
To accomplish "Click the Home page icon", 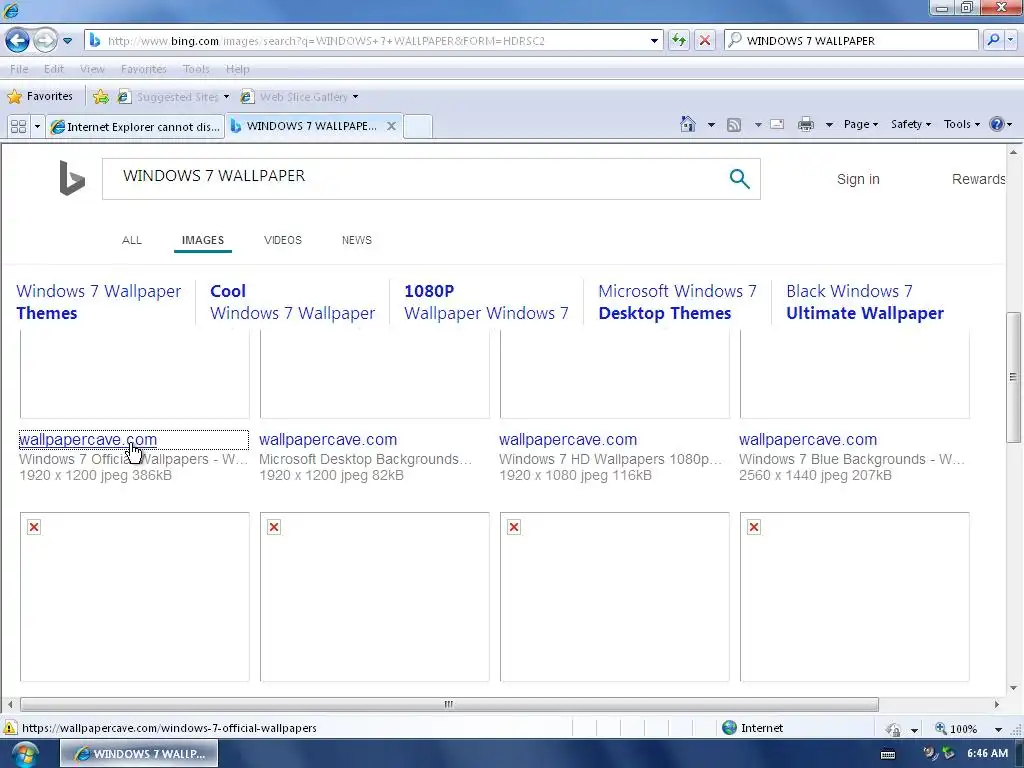I will [687, 124].
